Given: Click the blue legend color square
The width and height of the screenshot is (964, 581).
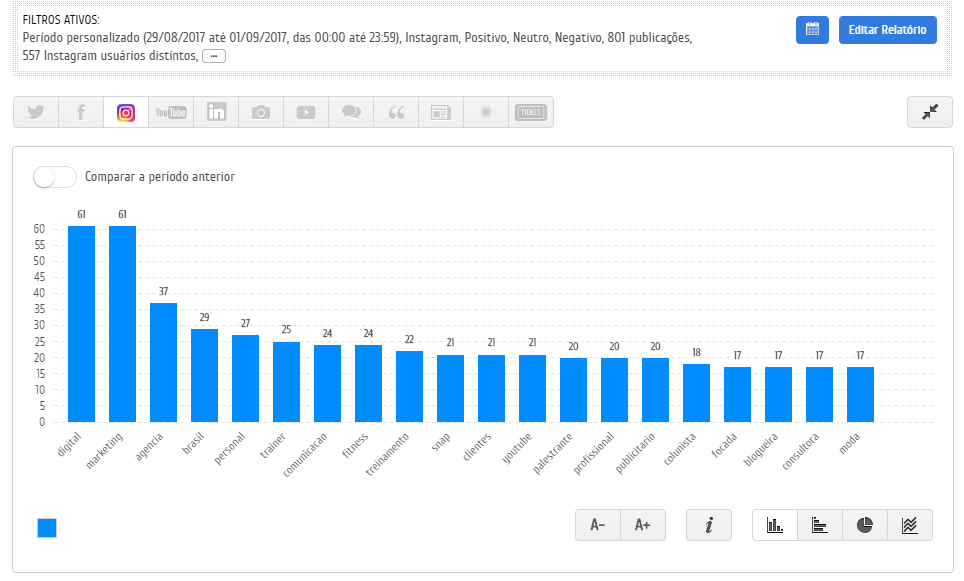Looking at the screenshot, I should 47,528.
